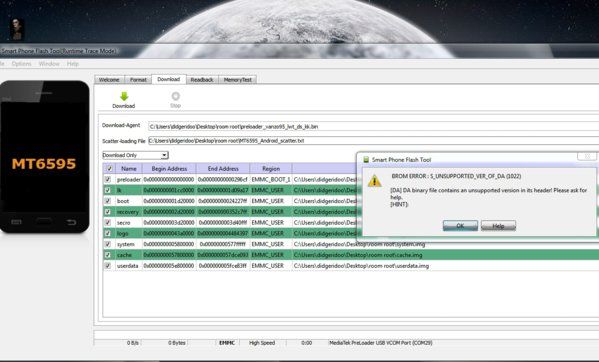Uncheck the system partition checkbox
The height and width of the screenshot is (362, 599).
tap(108, 244)
